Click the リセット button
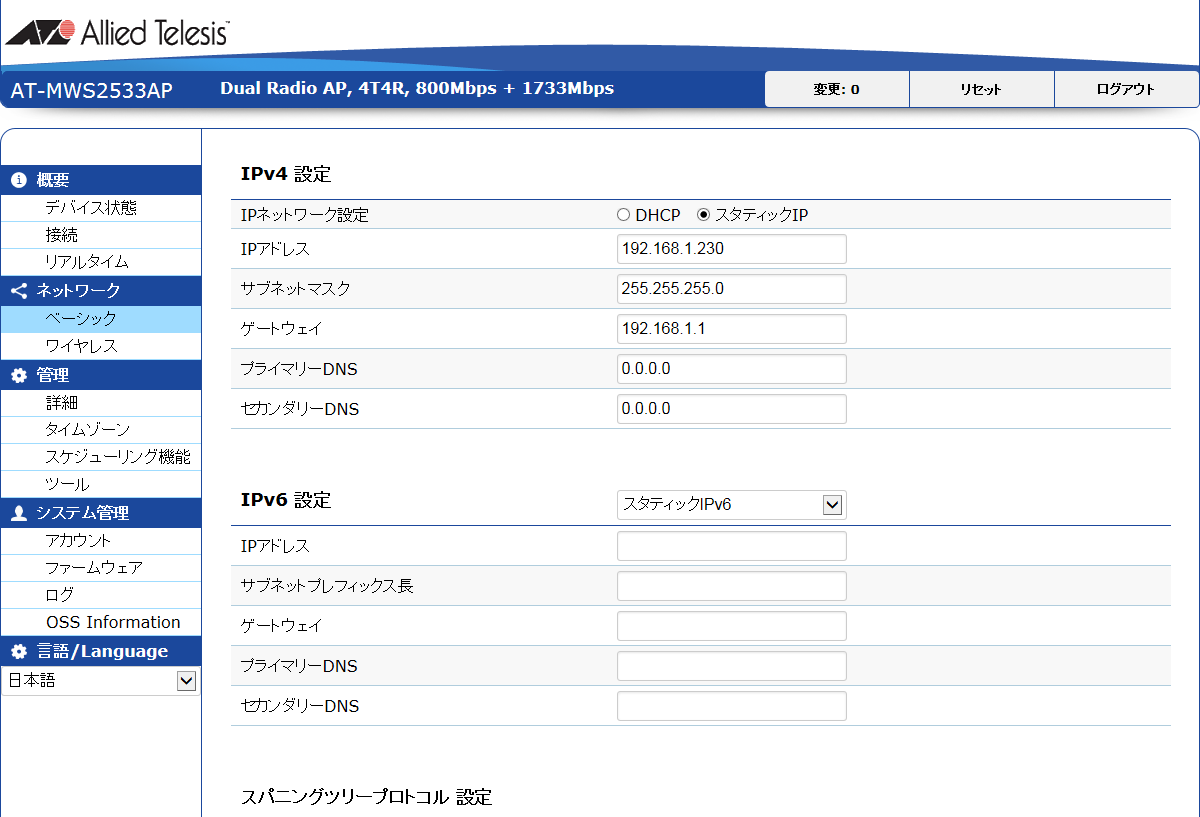This screenshot has width=1200, height=817. point(982,89)
